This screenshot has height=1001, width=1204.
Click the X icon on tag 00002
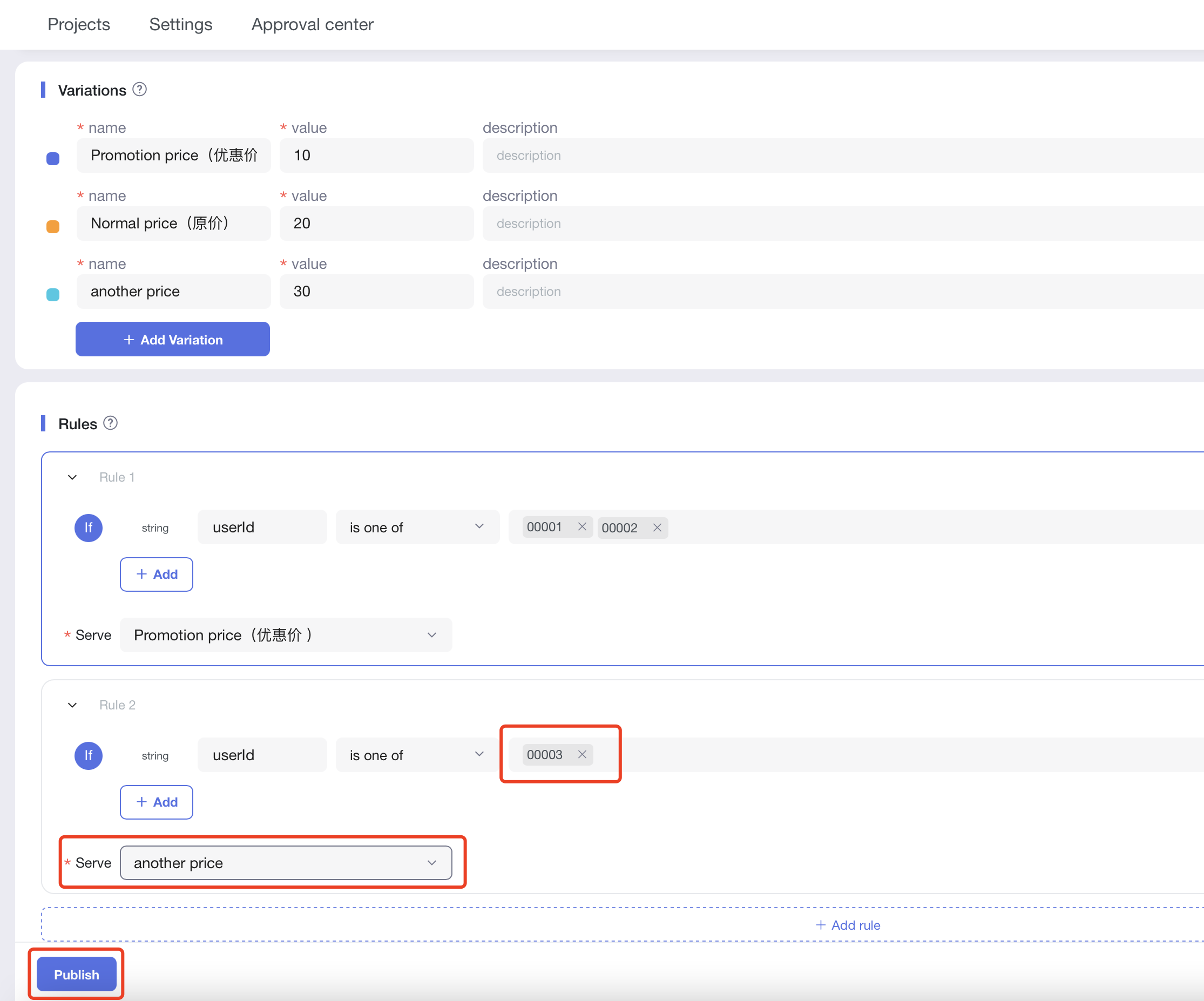click(657, 527)
